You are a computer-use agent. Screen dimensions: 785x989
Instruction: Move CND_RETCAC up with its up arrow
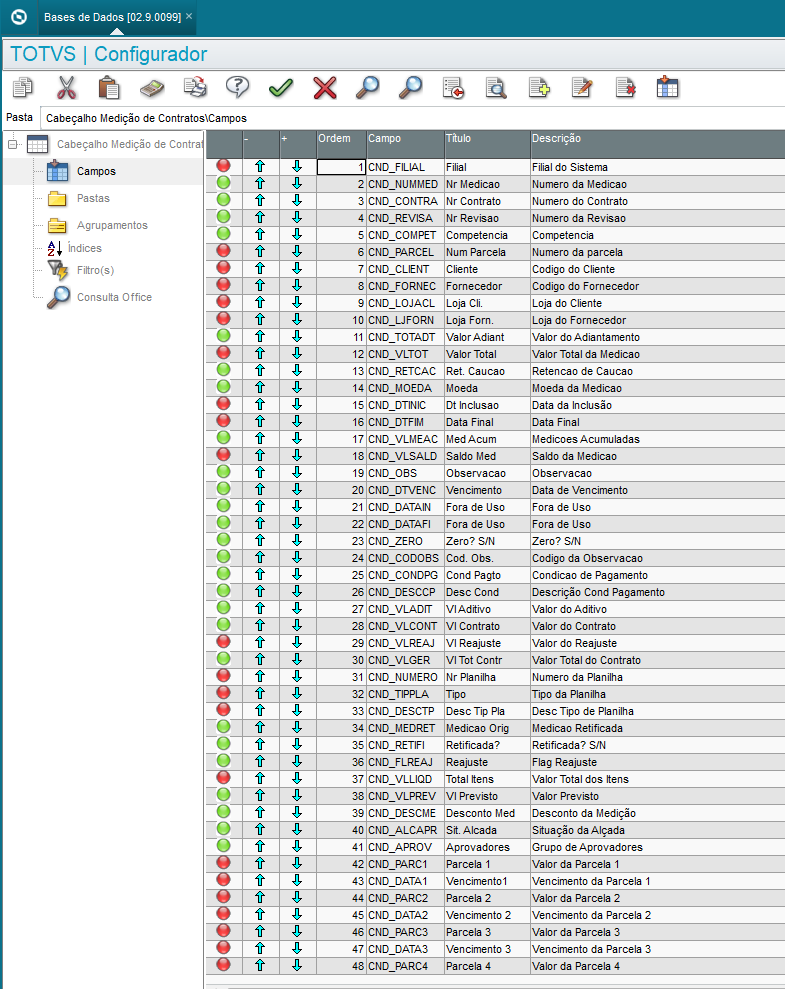(x=260, y=371)
